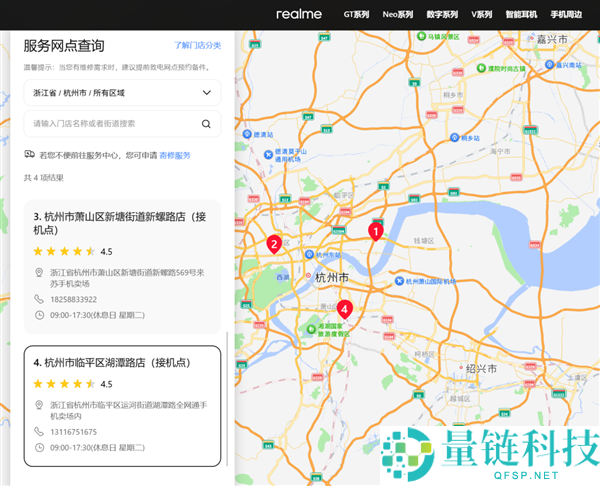Open the 智能耳机 menu
The width and height of the screenshot is (600, 486).
(x=521, y=15)
